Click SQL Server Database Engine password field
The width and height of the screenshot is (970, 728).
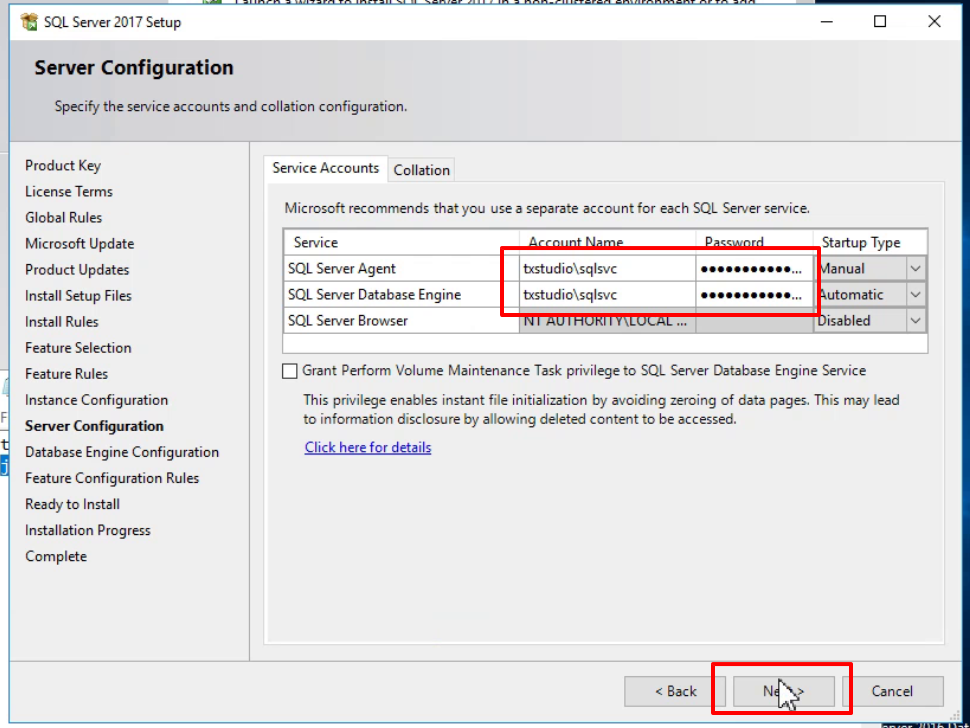click(x=754, y=294)
